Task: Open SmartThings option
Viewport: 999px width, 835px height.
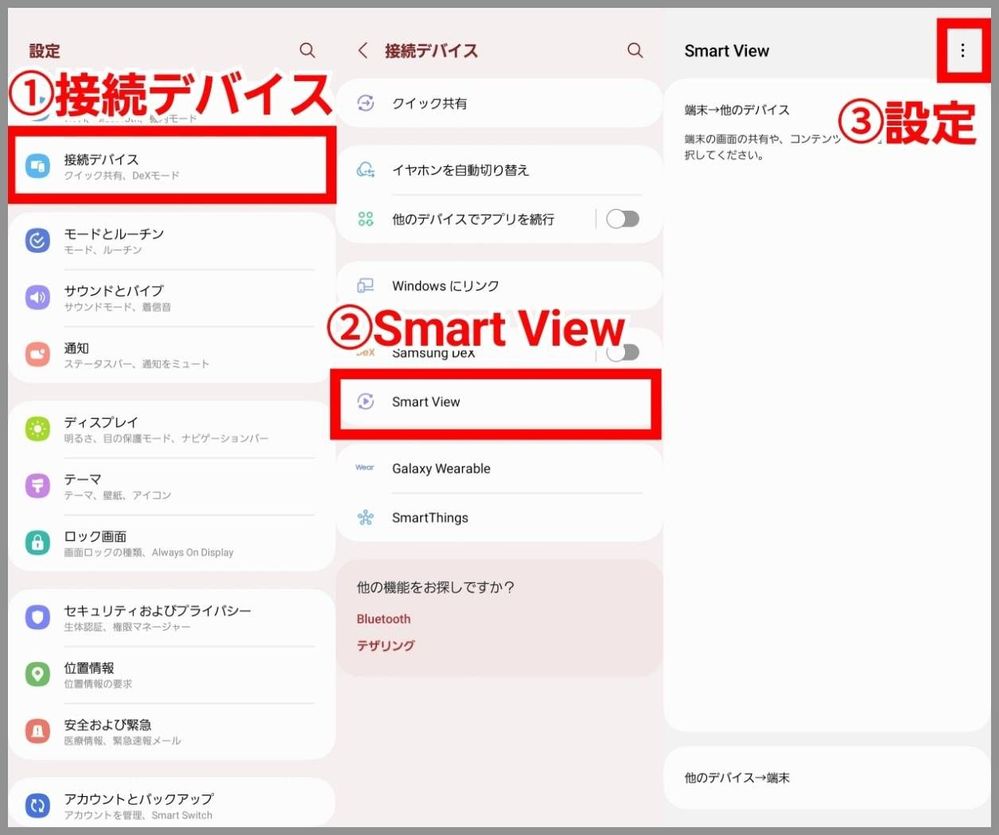Action: [500, 517]
